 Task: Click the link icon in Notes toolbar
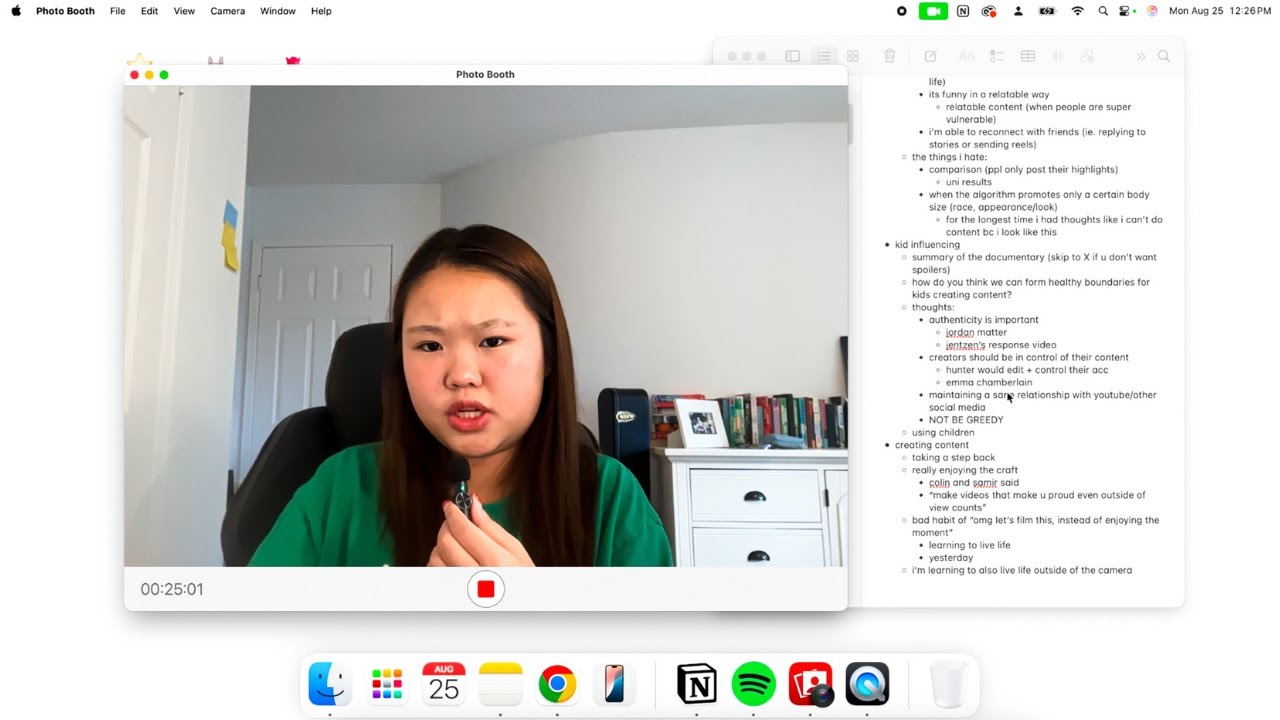click(x=1087, y=57)
